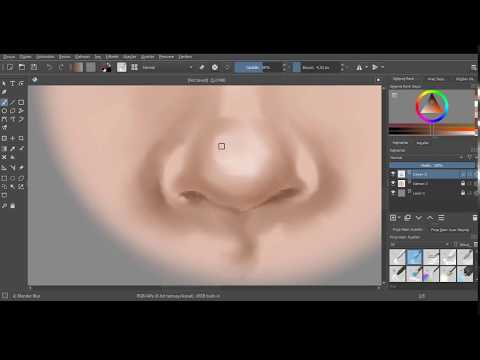Select the Freehand Brush tool
Image resolution: width=480 pixels, height=360 pixels.
(x=4, y=102)
